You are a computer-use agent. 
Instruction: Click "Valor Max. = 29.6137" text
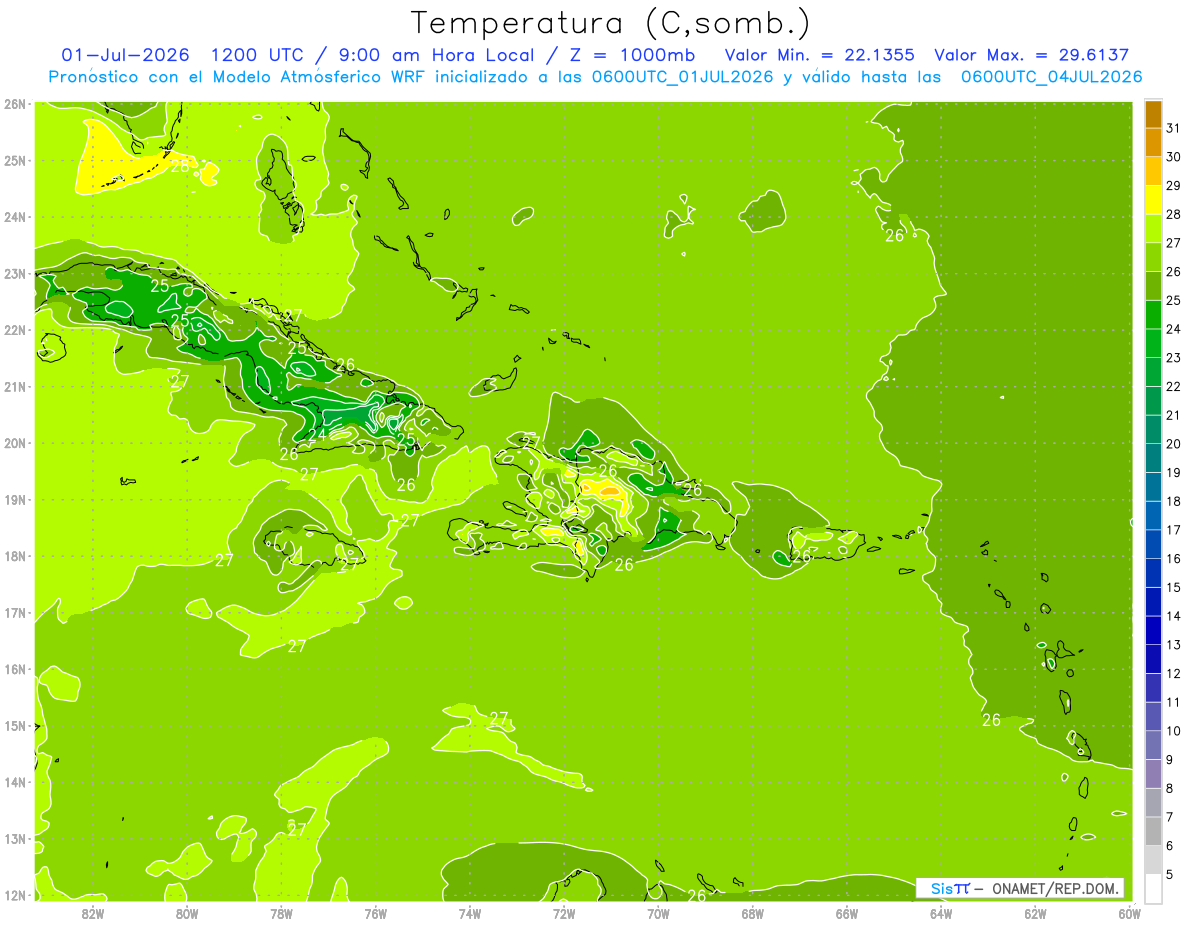pyautogui.click(x=1032, y=55)
